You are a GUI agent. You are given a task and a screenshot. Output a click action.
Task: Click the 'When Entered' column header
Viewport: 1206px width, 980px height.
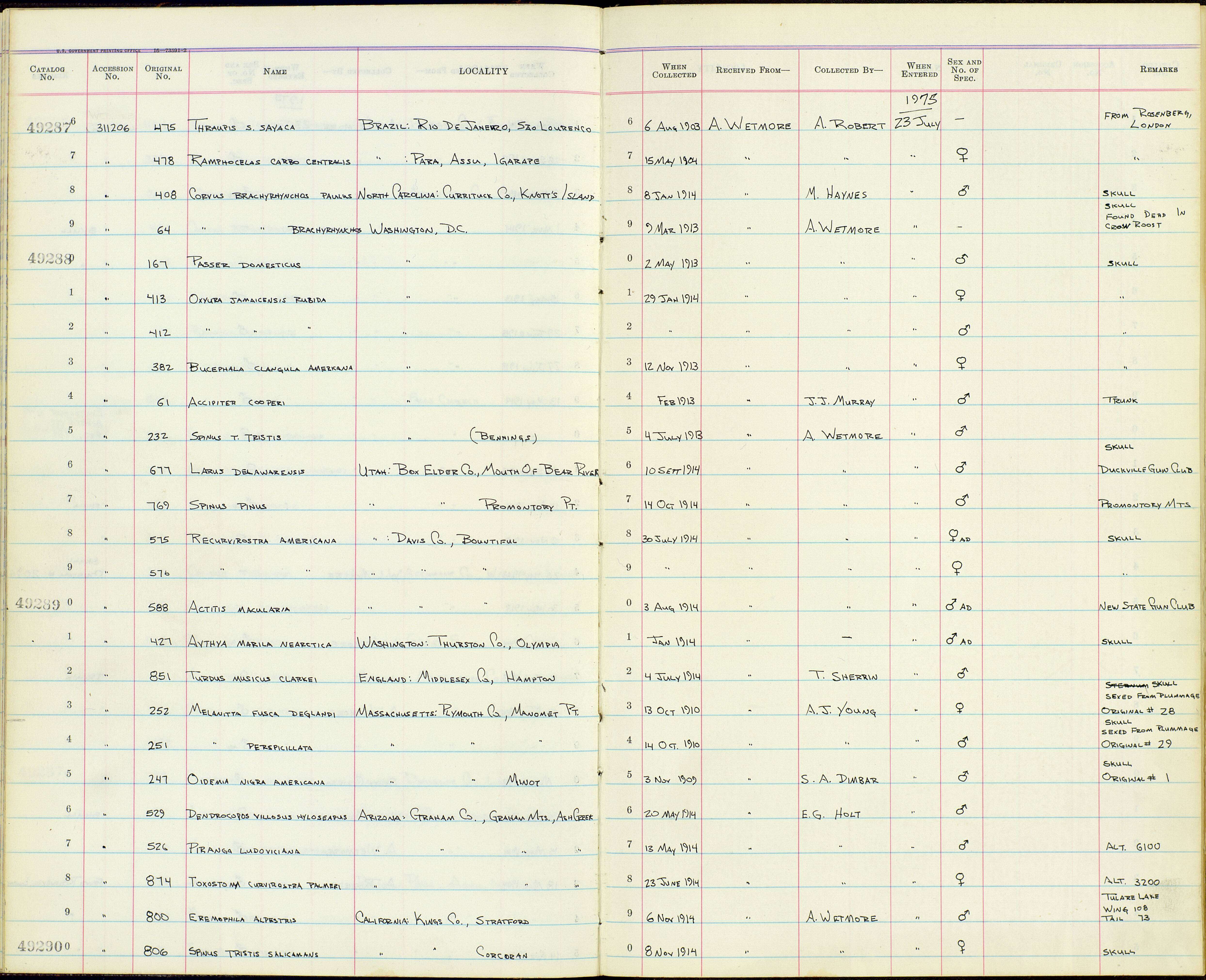(x=919, y=70)
